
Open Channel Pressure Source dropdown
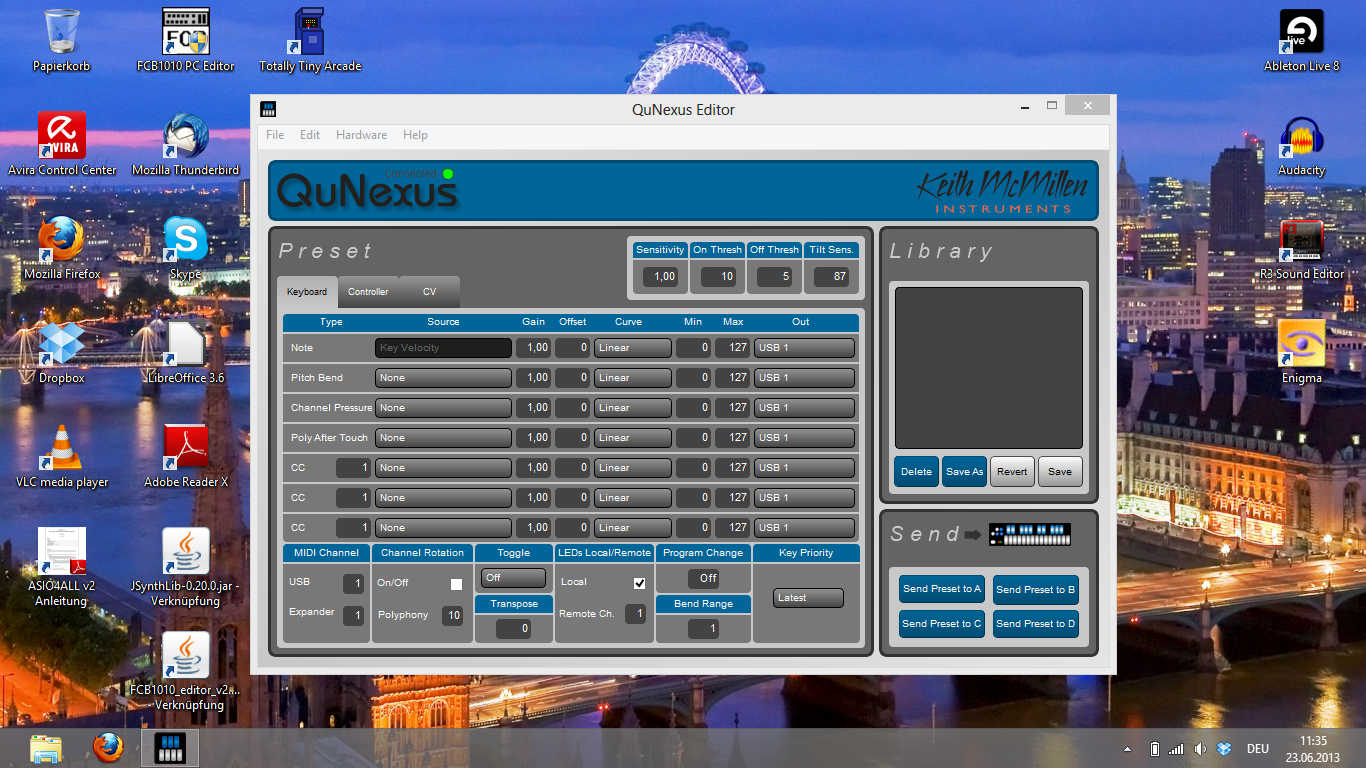coord(443,407)
